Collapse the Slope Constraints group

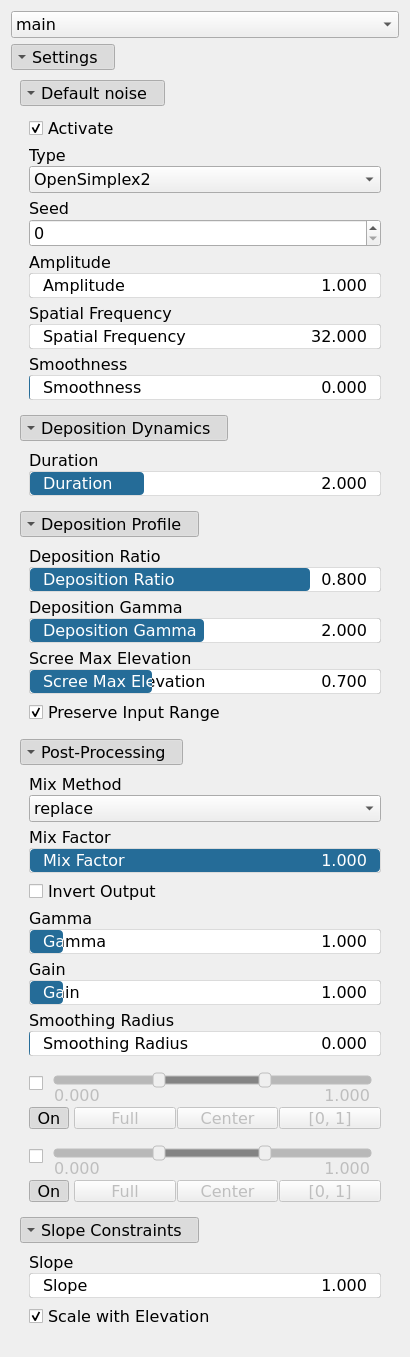click(x=109, y=1230)
